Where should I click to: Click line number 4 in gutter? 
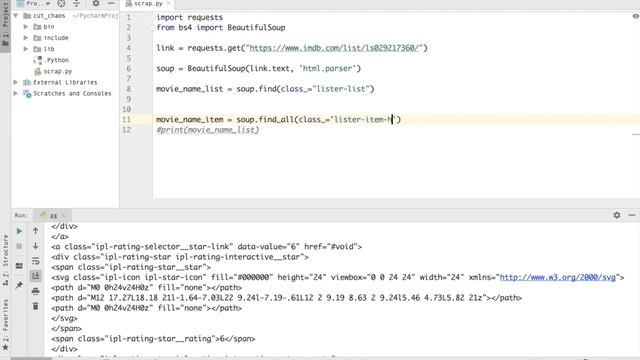129,48
